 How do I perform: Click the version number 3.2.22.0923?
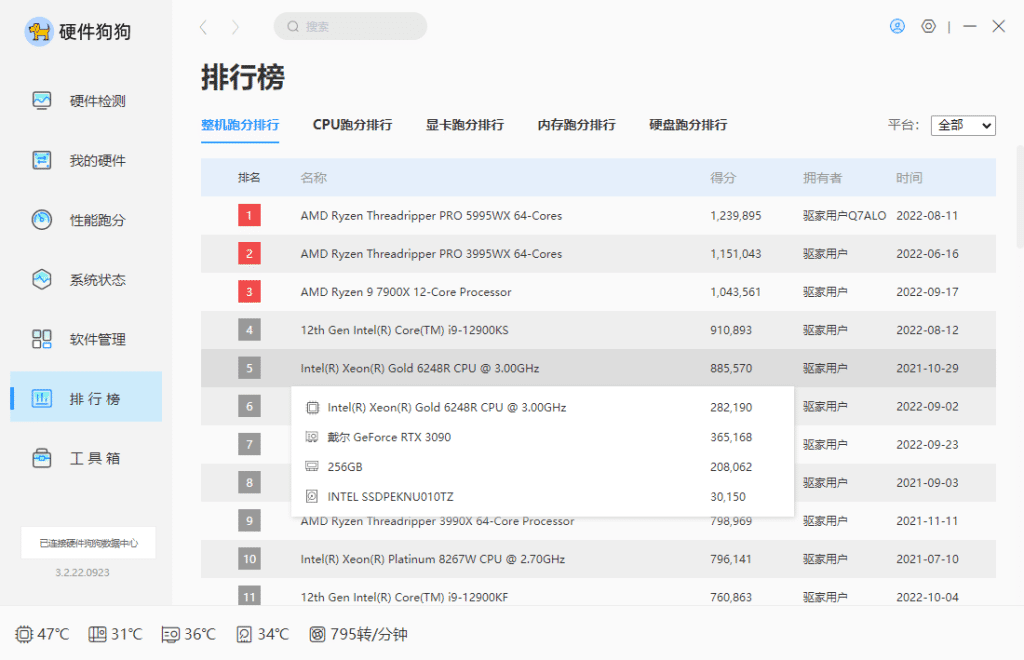[82, 573]
